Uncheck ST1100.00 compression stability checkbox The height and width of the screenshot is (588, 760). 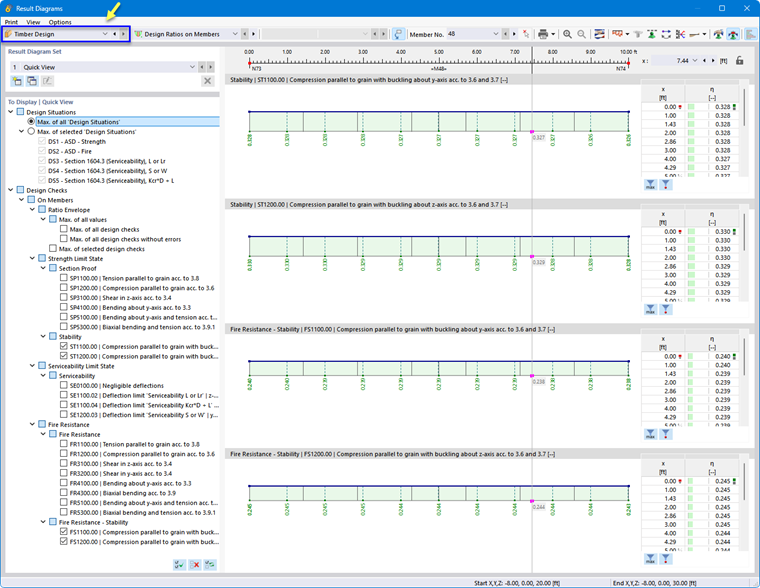(x=63, y=346)
